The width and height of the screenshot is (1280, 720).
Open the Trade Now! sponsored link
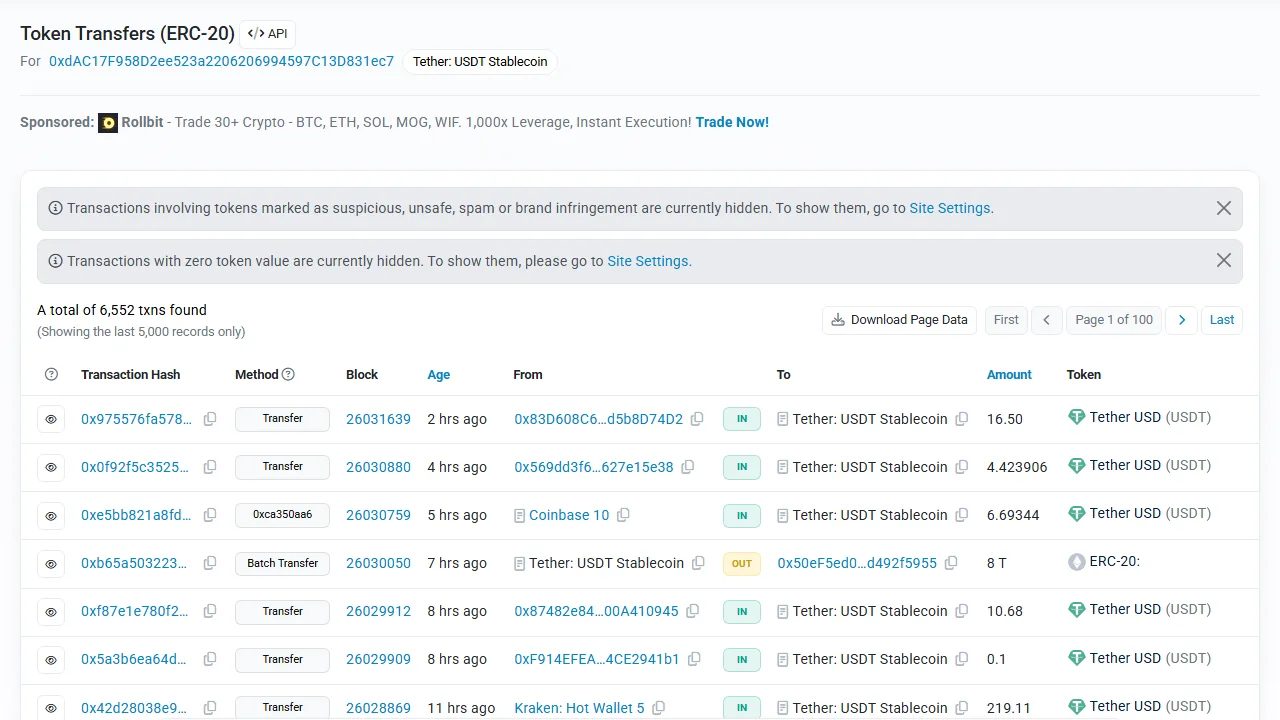tap(732, 122)
